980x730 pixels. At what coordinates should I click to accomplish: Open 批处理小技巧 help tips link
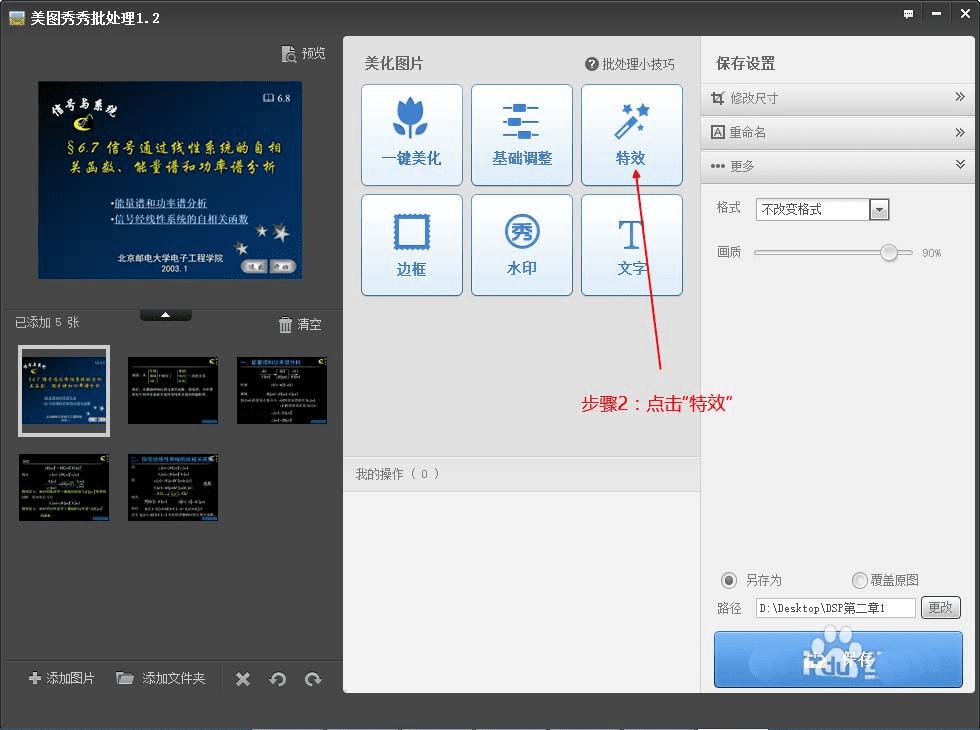[x=630, y=64]
